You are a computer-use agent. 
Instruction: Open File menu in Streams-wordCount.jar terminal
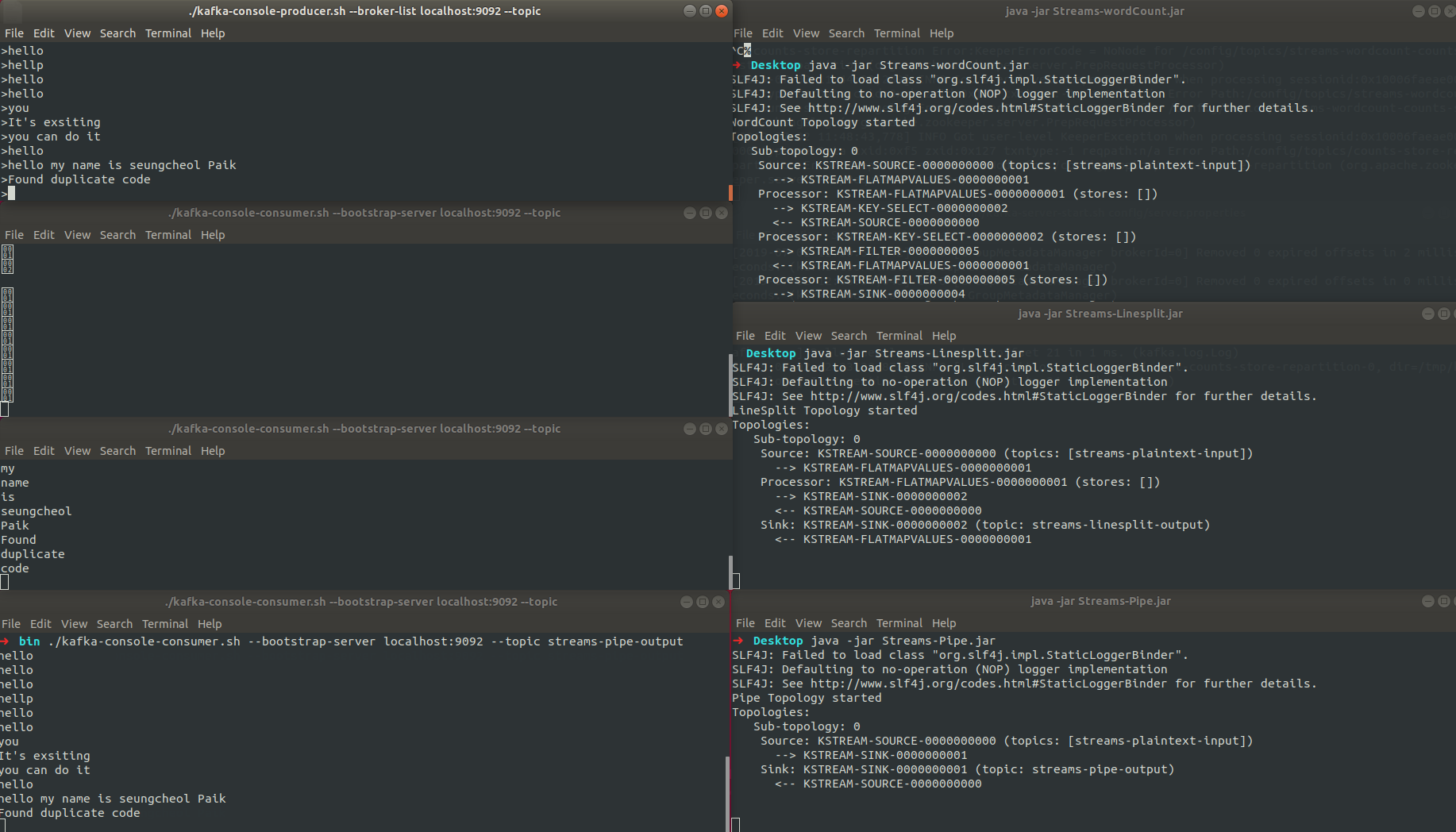pyautogui.click(x=743, y=33)
